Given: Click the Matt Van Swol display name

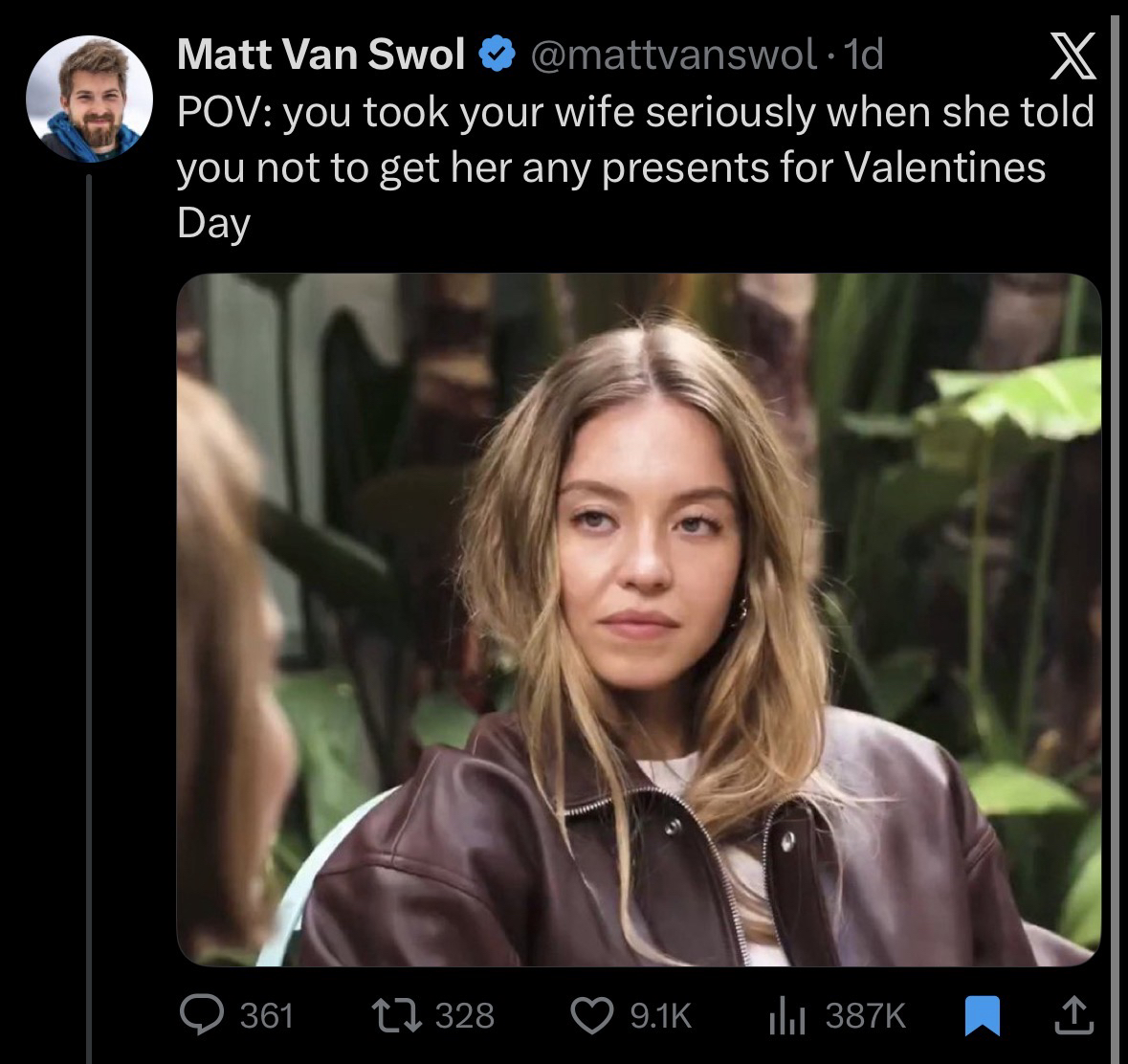Looking at the screenshot, I should [321, 56].
